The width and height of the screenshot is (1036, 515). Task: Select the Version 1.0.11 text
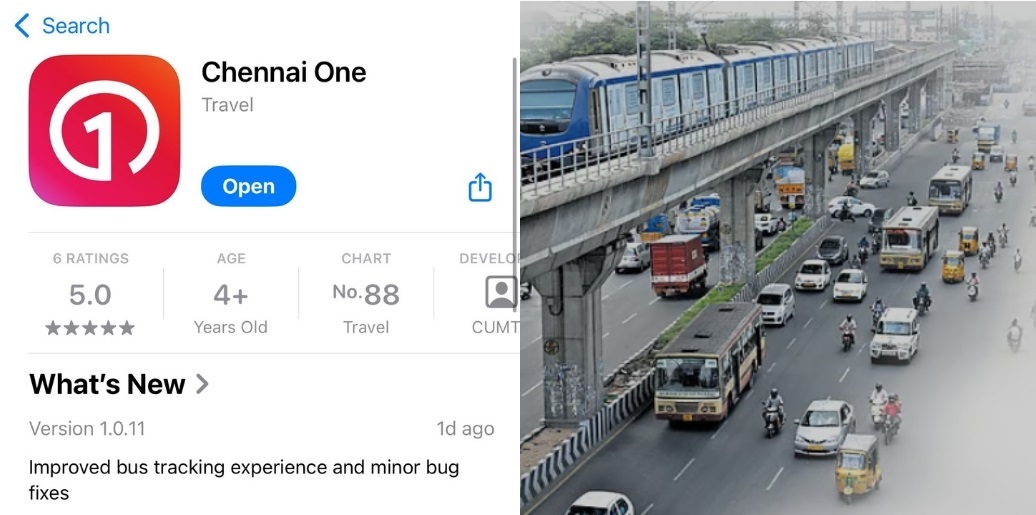pos(87,428)
